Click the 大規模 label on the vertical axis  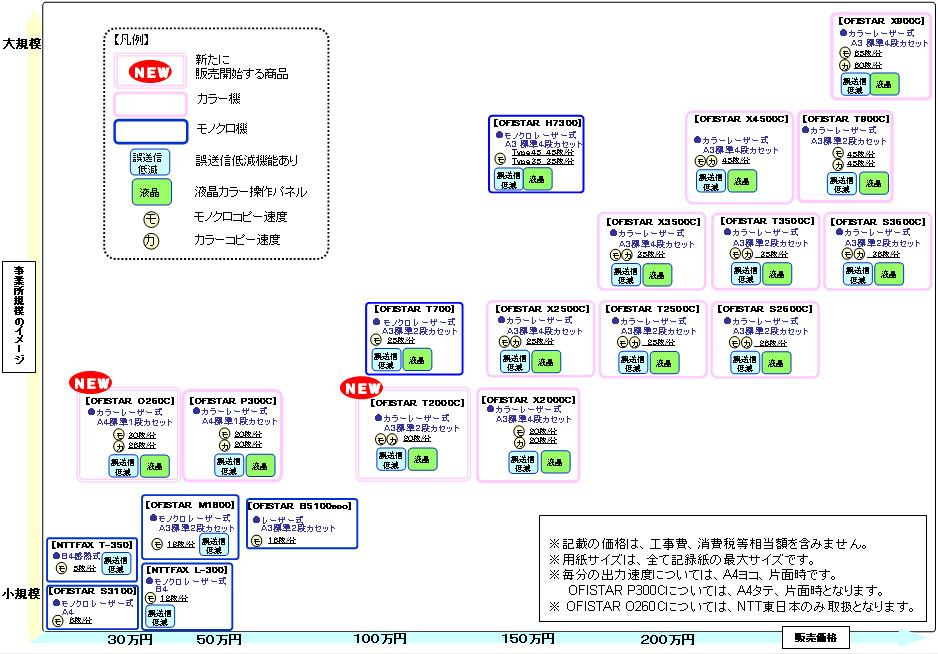(22, 44)
